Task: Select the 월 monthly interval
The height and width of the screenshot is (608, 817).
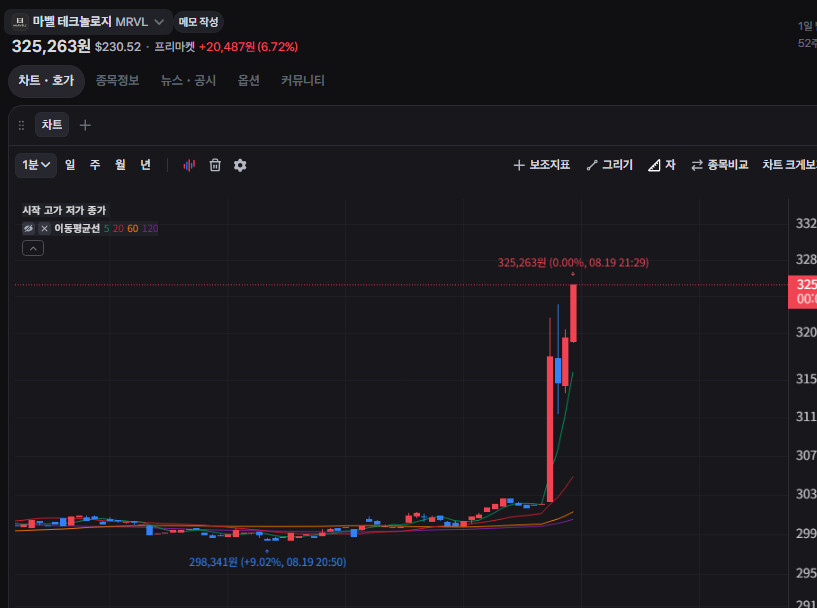Action: (x=120, y=165)
